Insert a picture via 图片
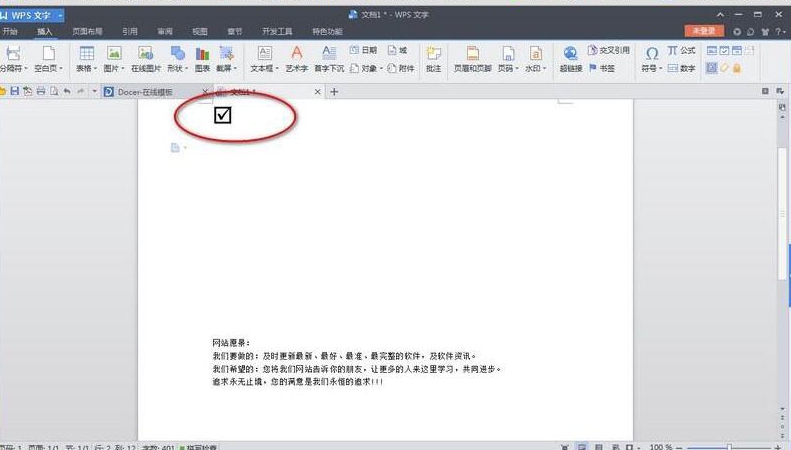This screenshot has width=791, height=450. pyautogui.click(x=114, y=59)
